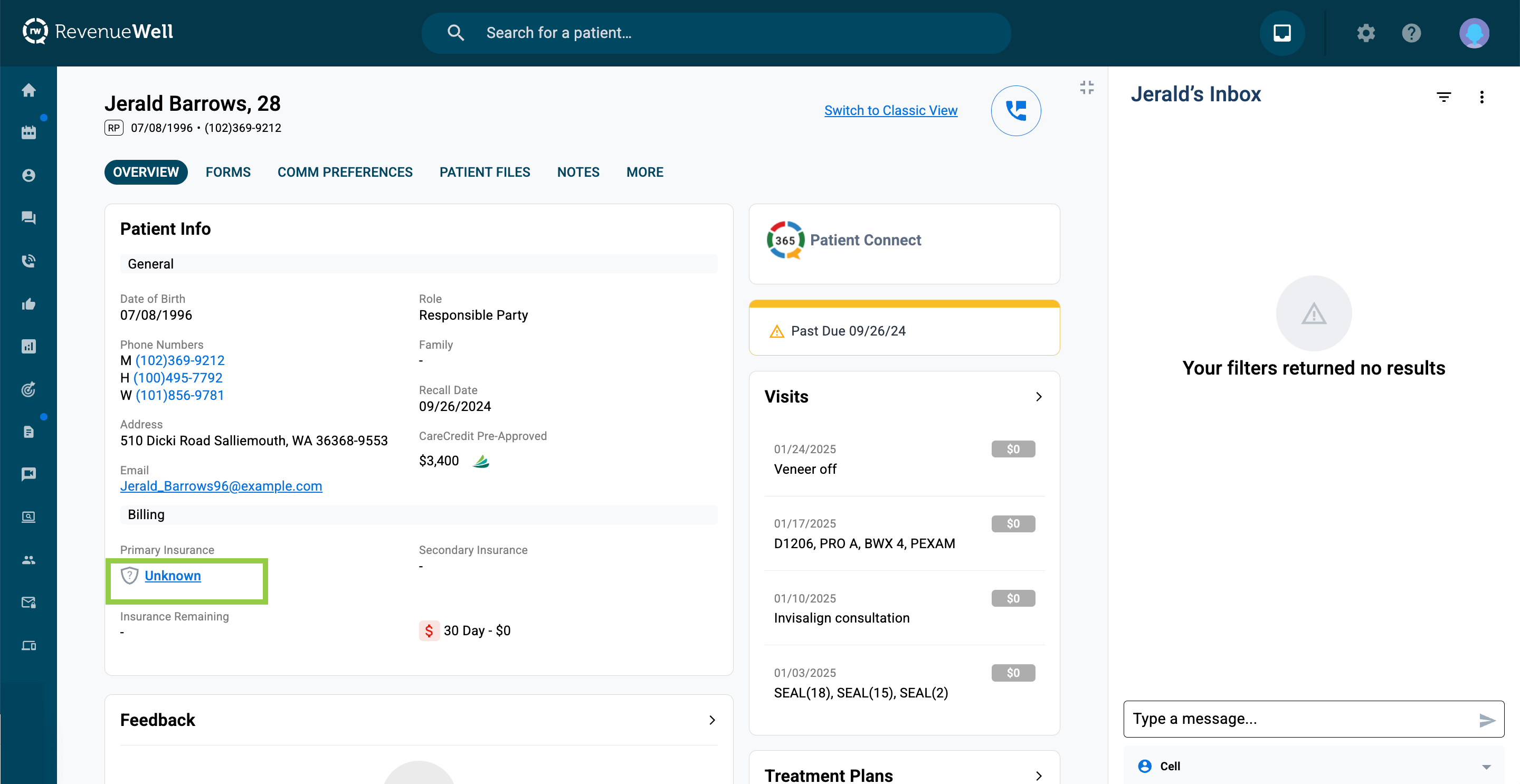Open the devices sidebar icon
The height and width of the screenshot is (784, 1520).
point(28,645)
